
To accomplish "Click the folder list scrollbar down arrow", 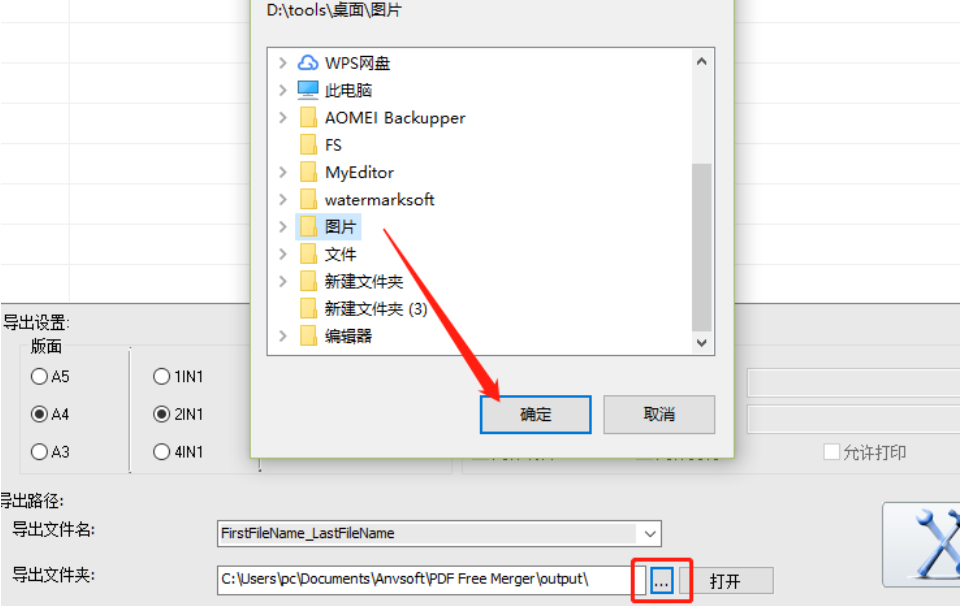I will click(702, 343).
